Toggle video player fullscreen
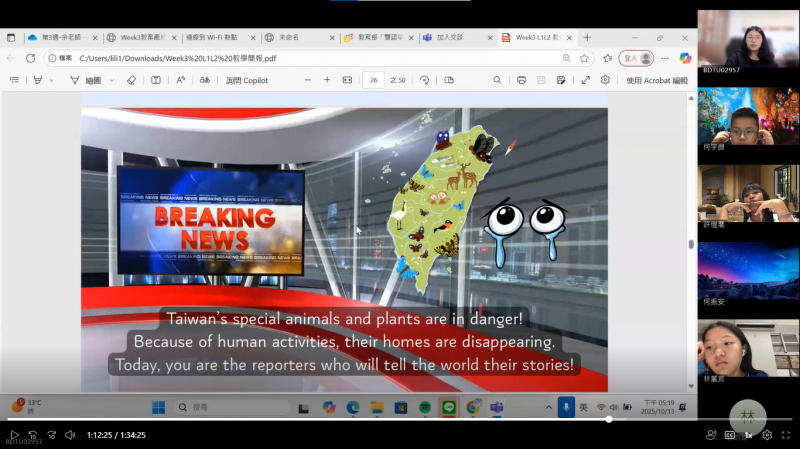Viewport: 800px width, 449px height. (x=786, y=435)
